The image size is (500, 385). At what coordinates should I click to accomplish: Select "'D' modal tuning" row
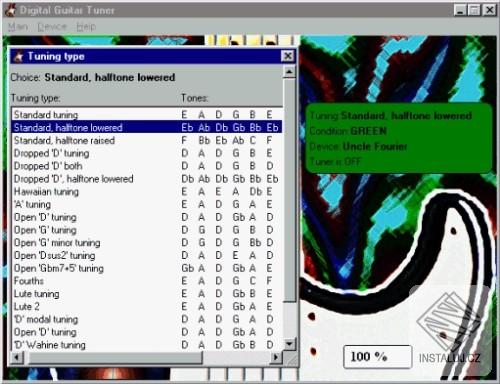point(147,319)
